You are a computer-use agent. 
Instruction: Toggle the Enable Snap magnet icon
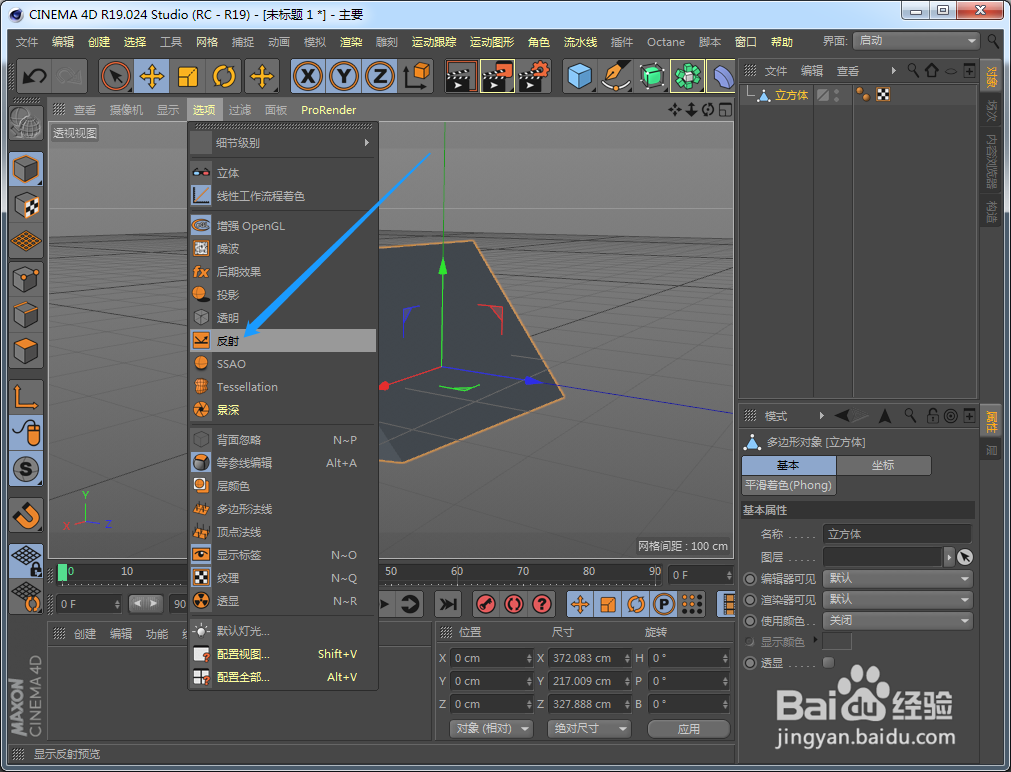point(26,515)
